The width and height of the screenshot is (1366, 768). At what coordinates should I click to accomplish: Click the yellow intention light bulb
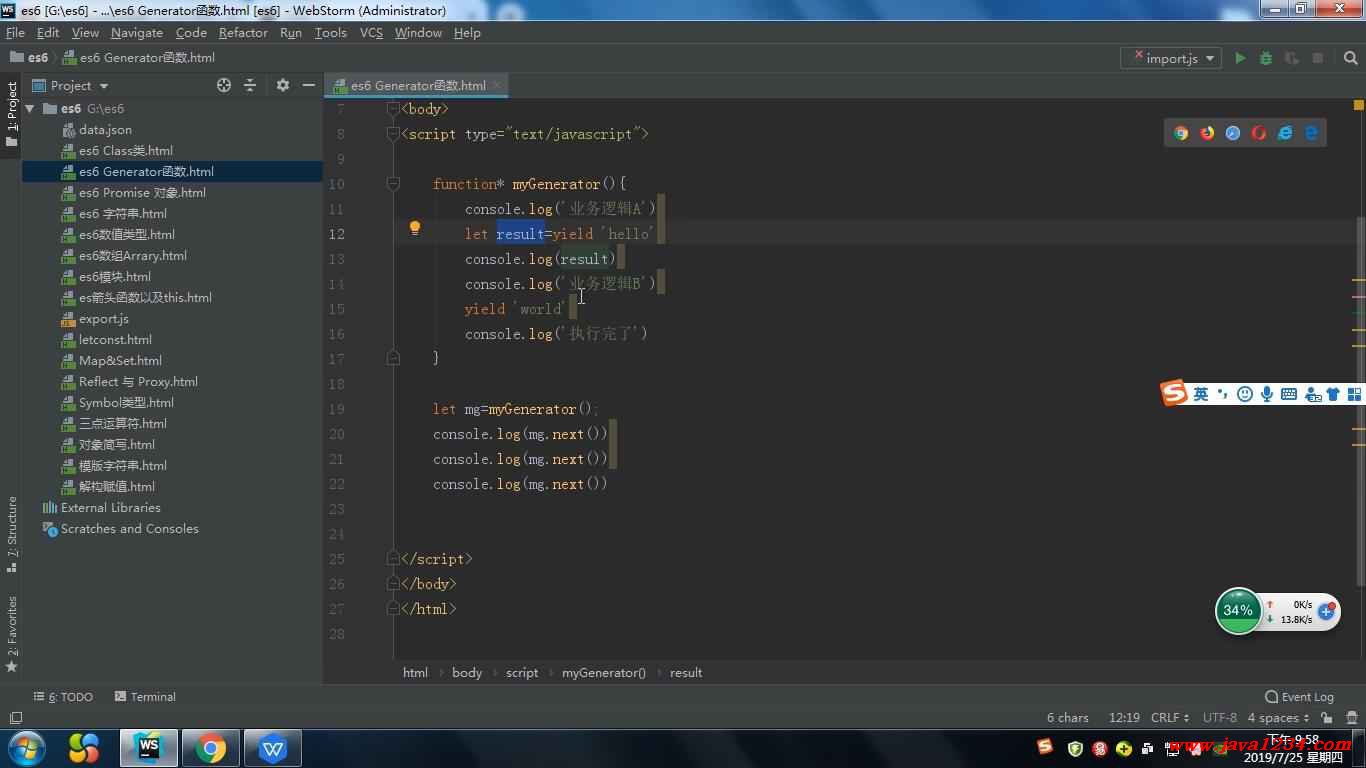tap(415, 228)
